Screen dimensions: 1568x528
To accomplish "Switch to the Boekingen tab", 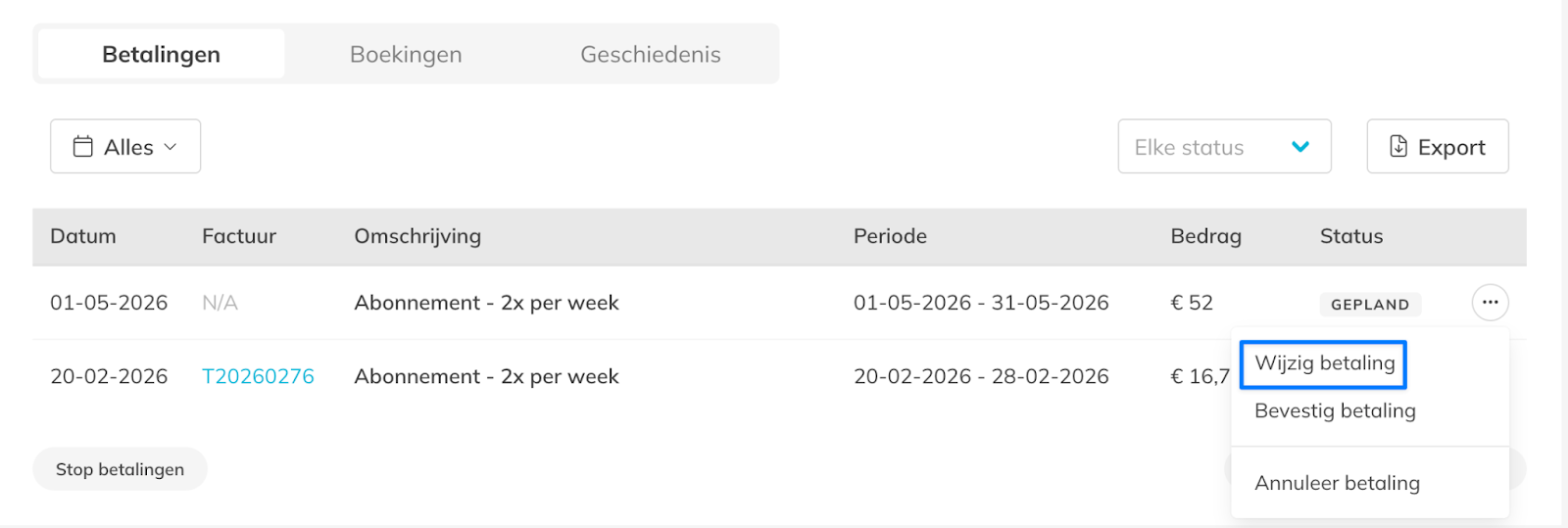I will tap(406, 55).
